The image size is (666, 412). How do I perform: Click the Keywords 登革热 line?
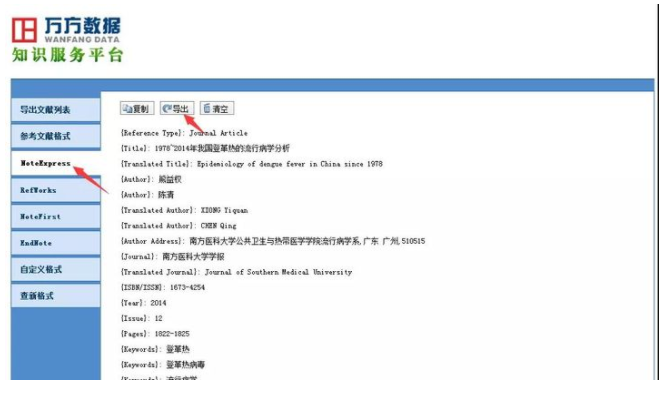[155, 349]
